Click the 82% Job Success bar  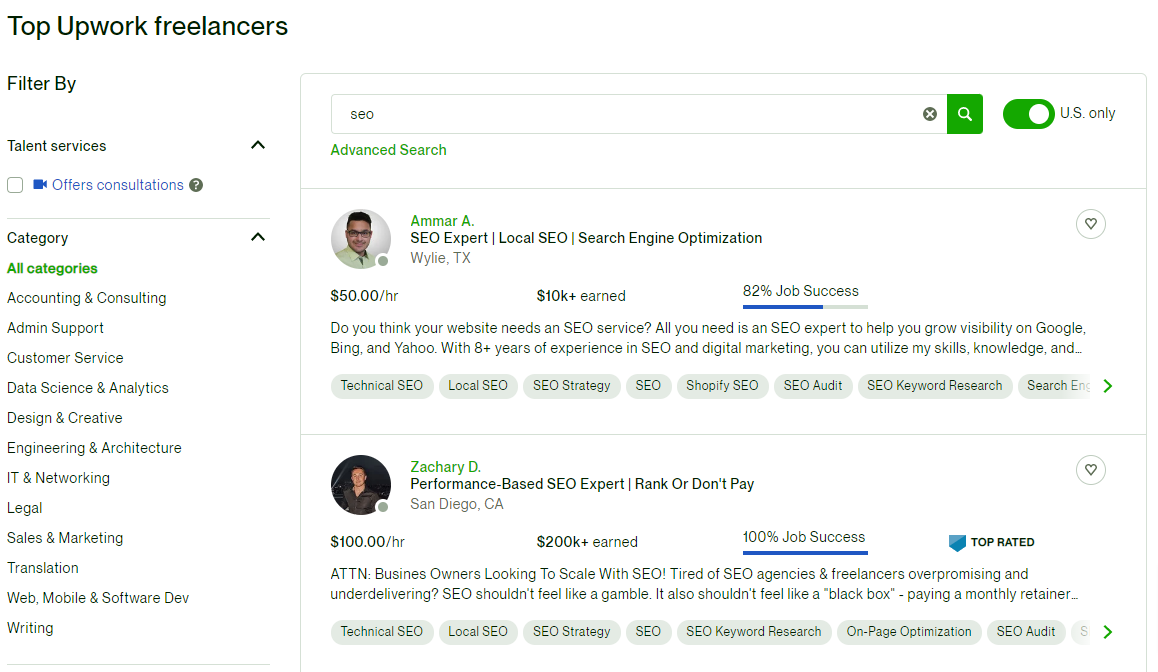(x=805, y=306)
